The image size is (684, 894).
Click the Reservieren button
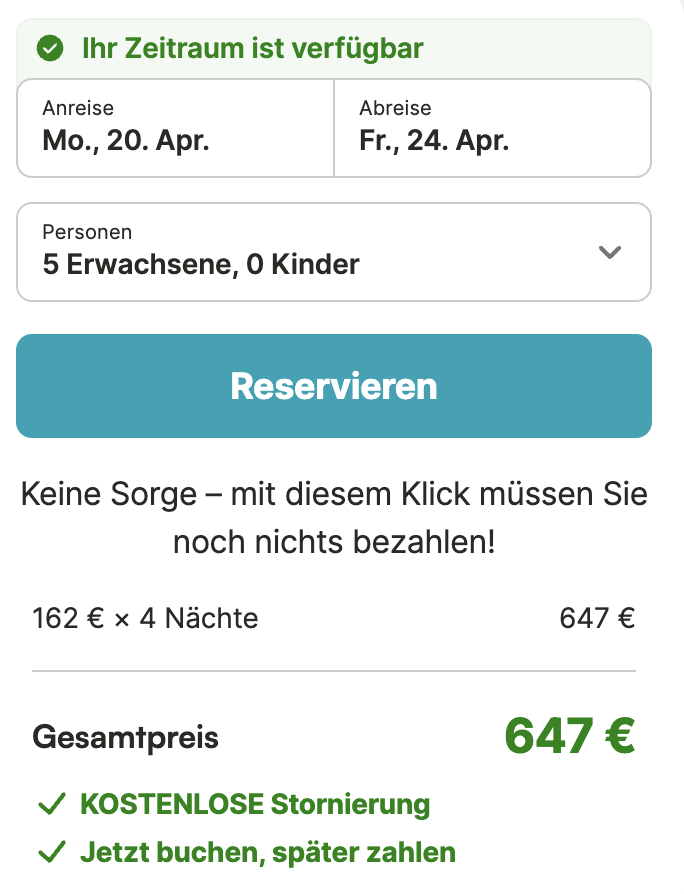coord(334,386)
